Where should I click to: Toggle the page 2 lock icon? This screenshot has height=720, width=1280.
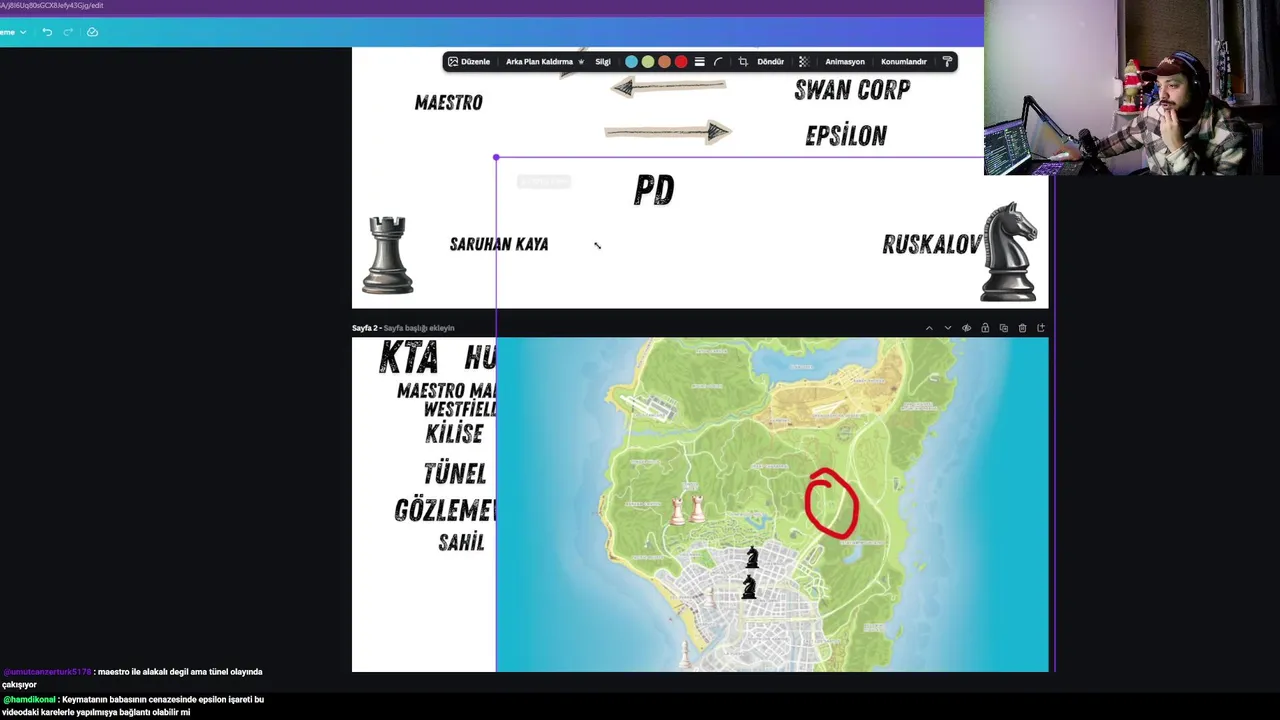point(985,328)
